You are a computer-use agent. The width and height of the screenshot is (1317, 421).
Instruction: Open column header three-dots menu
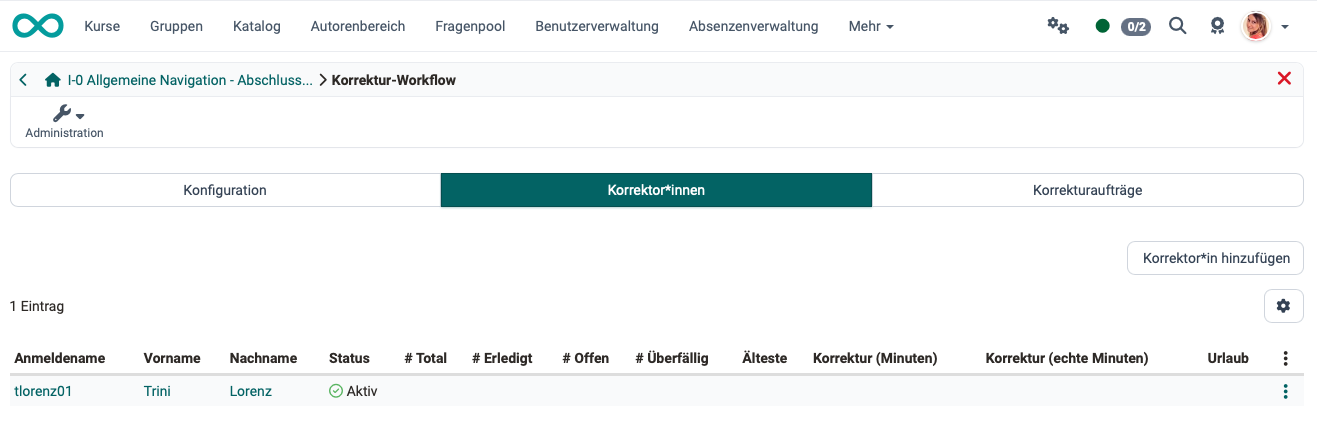[x=1286, y=358]
